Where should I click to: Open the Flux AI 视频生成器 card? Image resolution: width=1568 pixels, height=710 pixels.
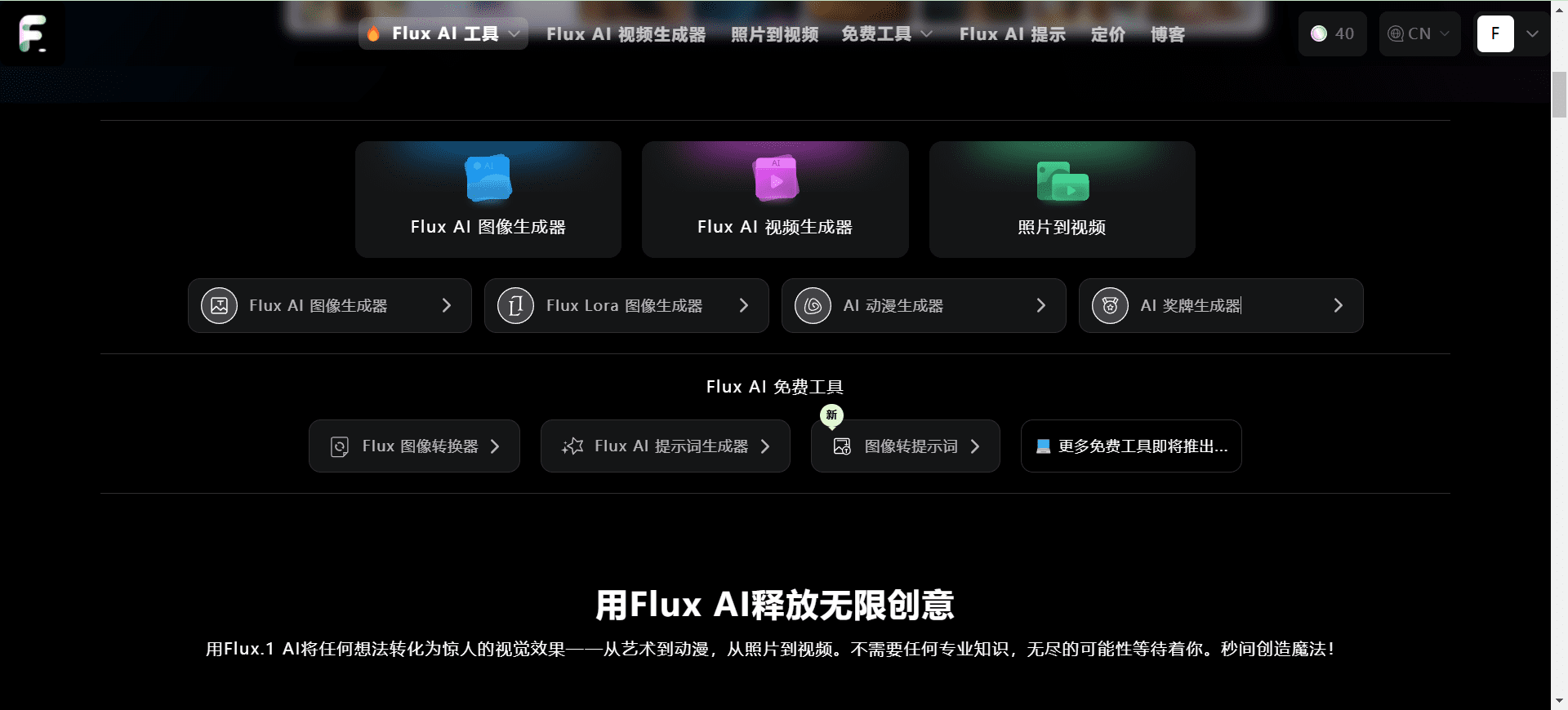click(775, 199)
